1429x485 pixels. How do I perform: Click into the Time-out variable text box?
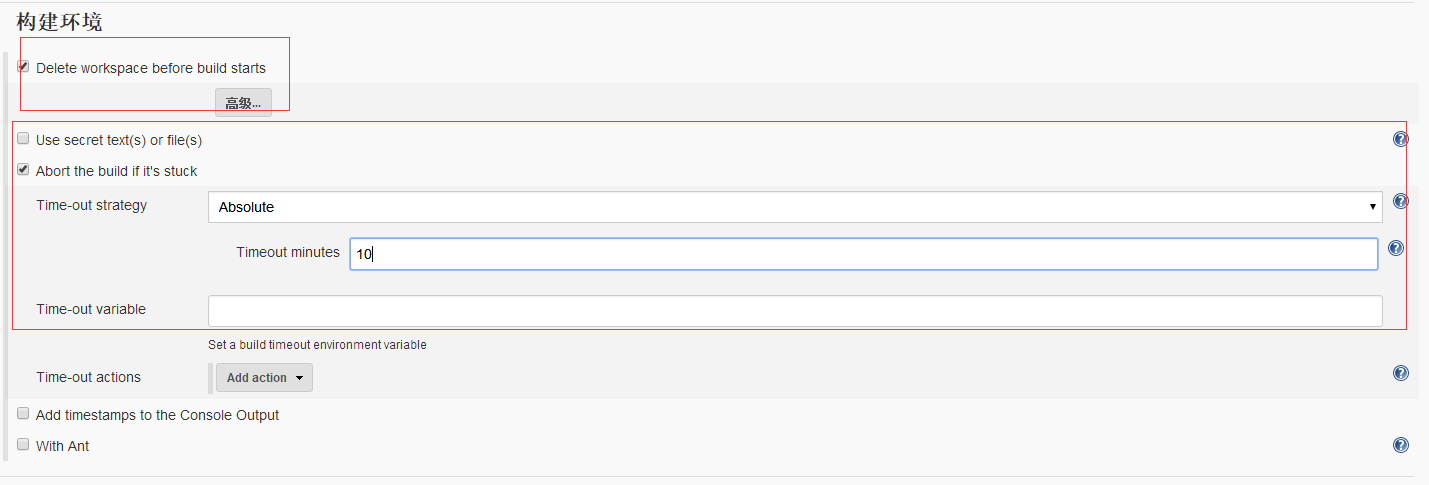pos(795,310)
